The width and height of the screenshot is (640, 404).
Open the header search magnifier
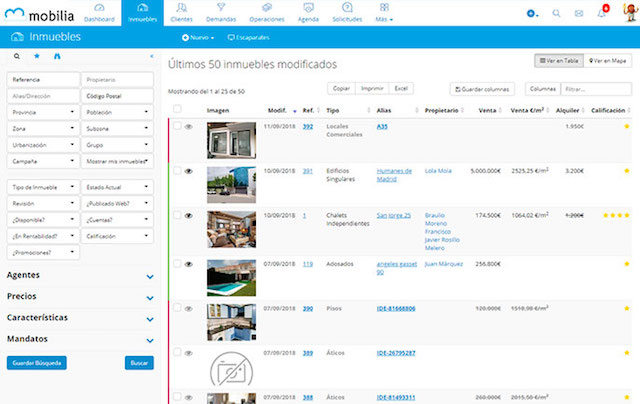point(556,13)
